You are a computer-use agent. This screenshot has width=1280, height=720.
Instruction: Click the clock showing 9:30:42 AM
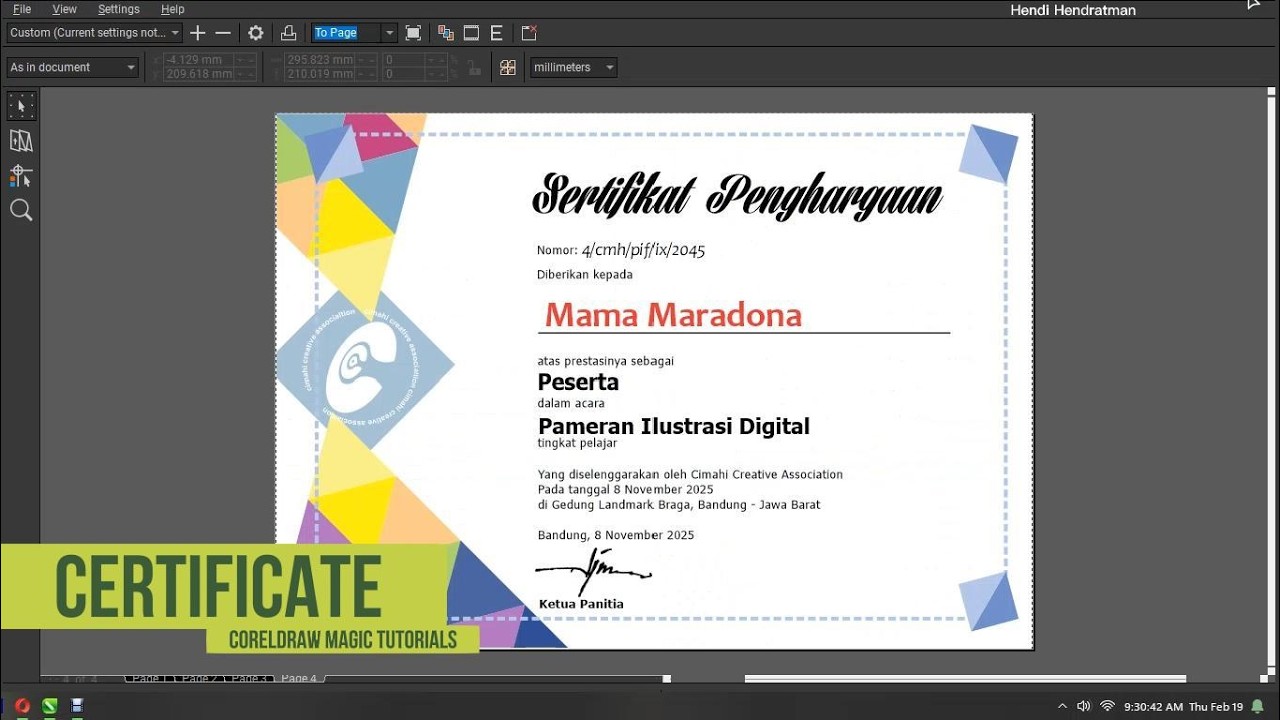click(x=1153, y=706)
